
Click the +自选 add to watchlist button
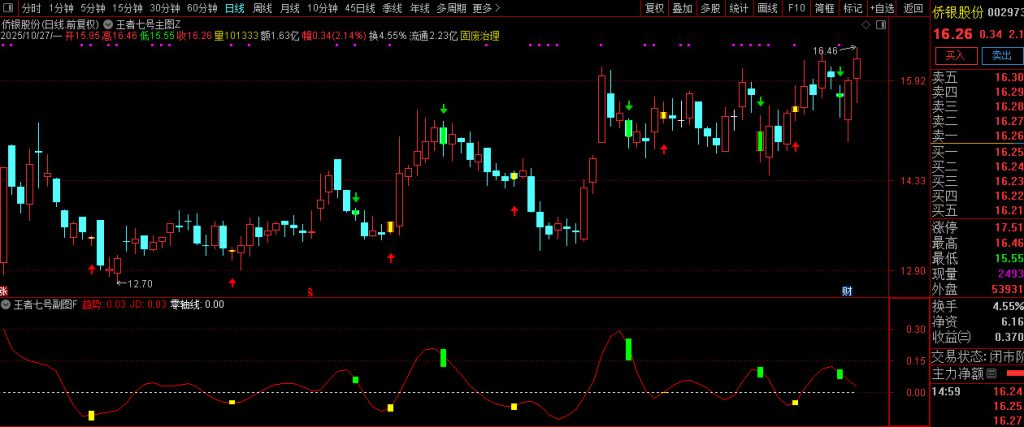[x=882, y=8]
